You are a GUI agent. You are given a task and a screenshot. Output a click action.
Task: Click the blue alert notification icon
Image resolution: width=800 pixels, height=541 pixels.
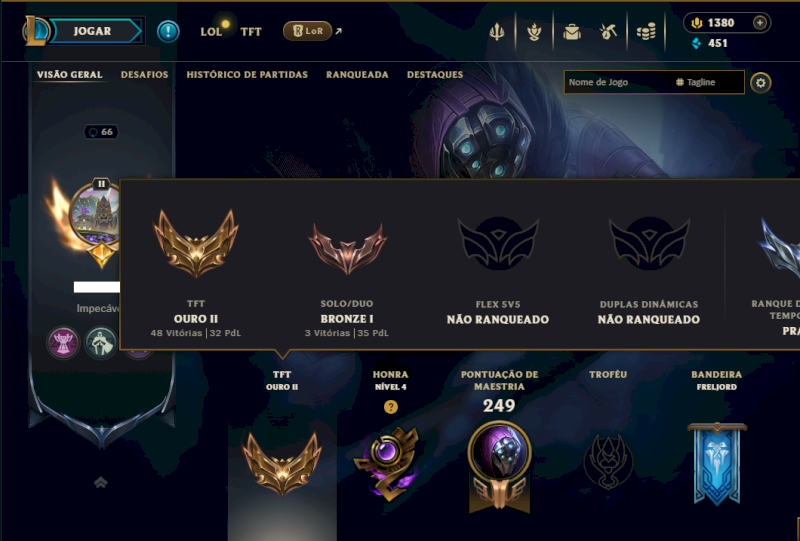[168, 31]
